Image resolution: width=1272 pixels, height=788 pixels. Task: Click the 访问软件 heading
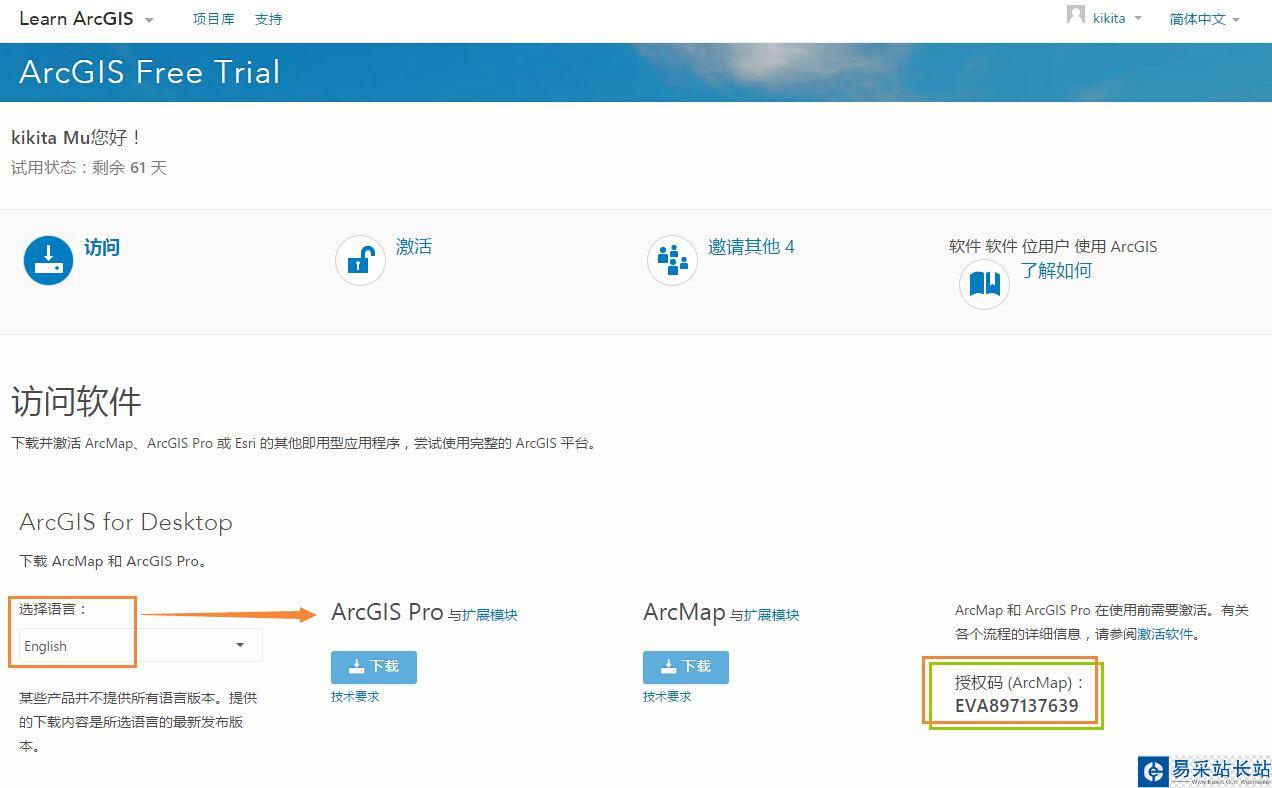[76, 402]
